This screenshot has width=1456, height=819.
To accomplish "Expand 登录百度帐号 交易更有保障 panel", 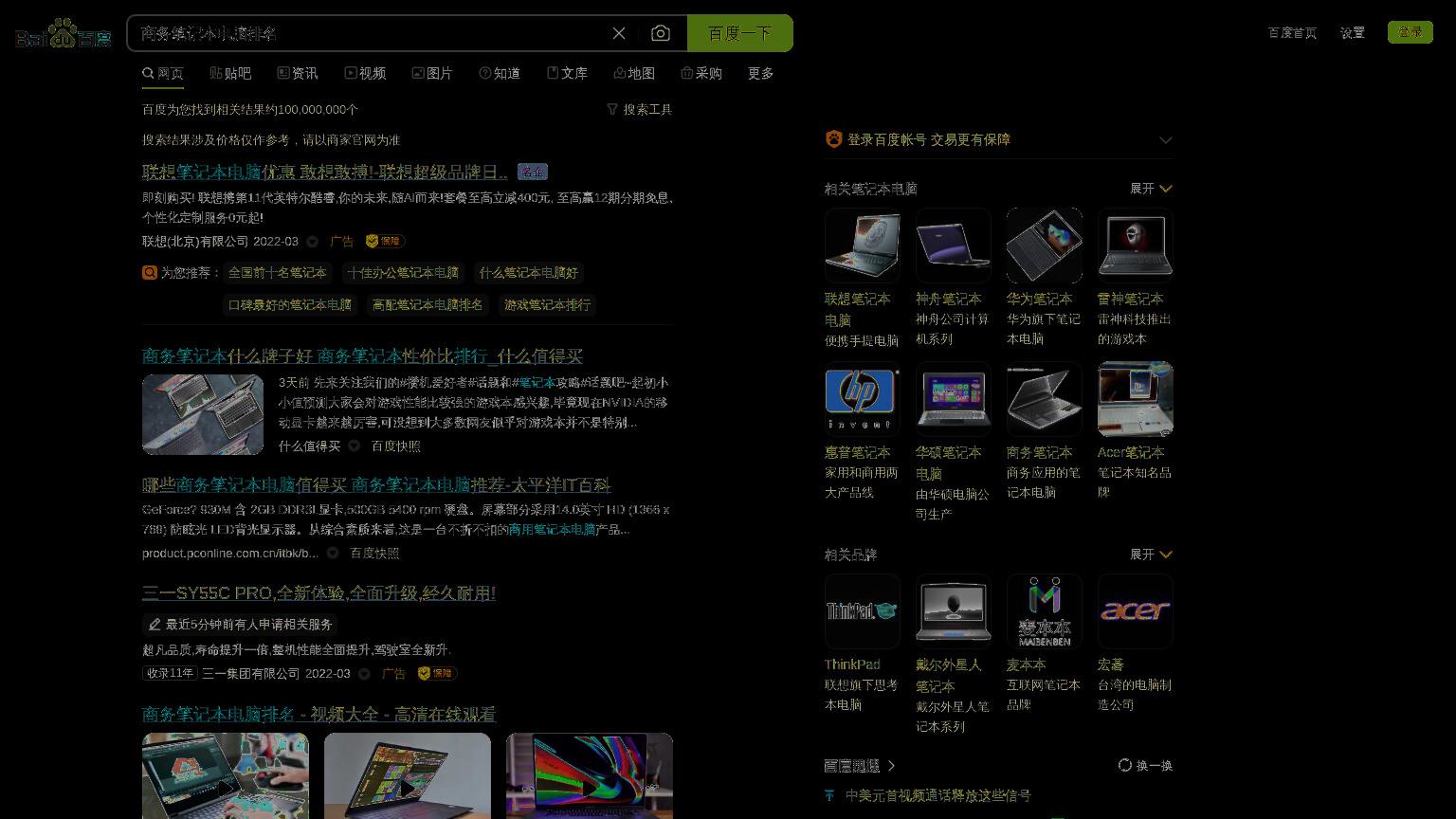I will 1166,140.
